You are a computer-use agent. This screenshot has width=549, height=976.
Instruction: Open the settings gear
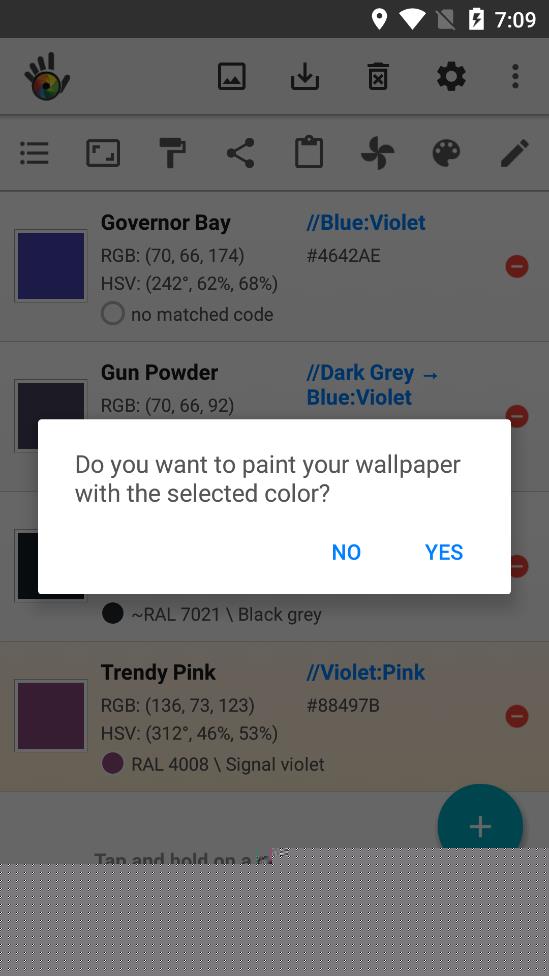[451, 77]
